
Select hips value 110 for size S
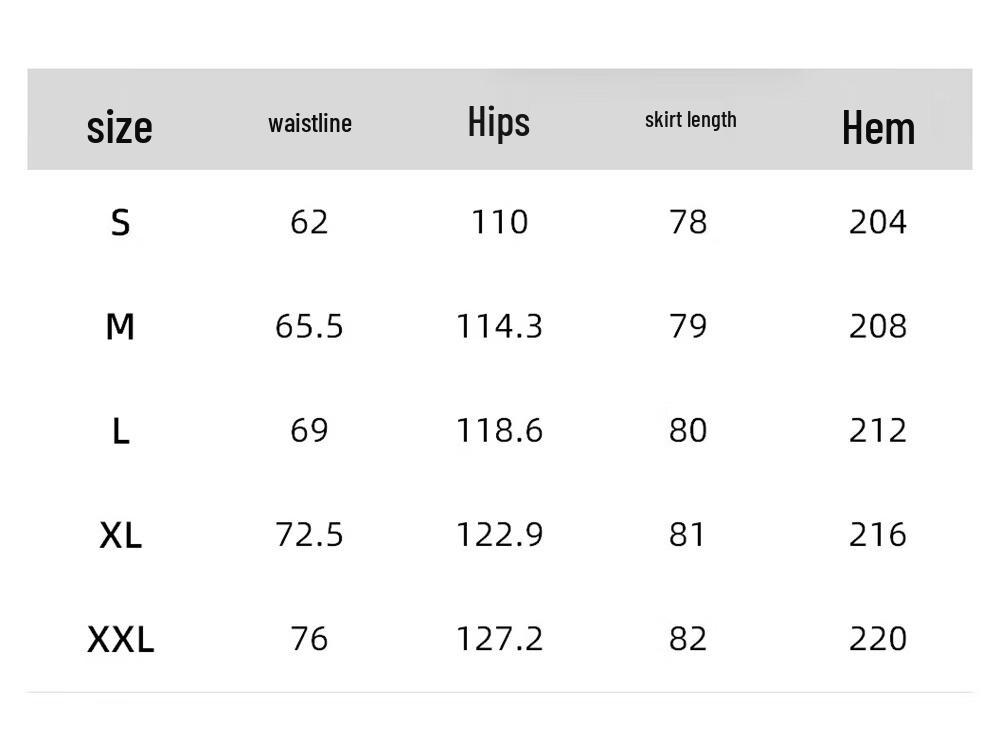tap(499, 221)
